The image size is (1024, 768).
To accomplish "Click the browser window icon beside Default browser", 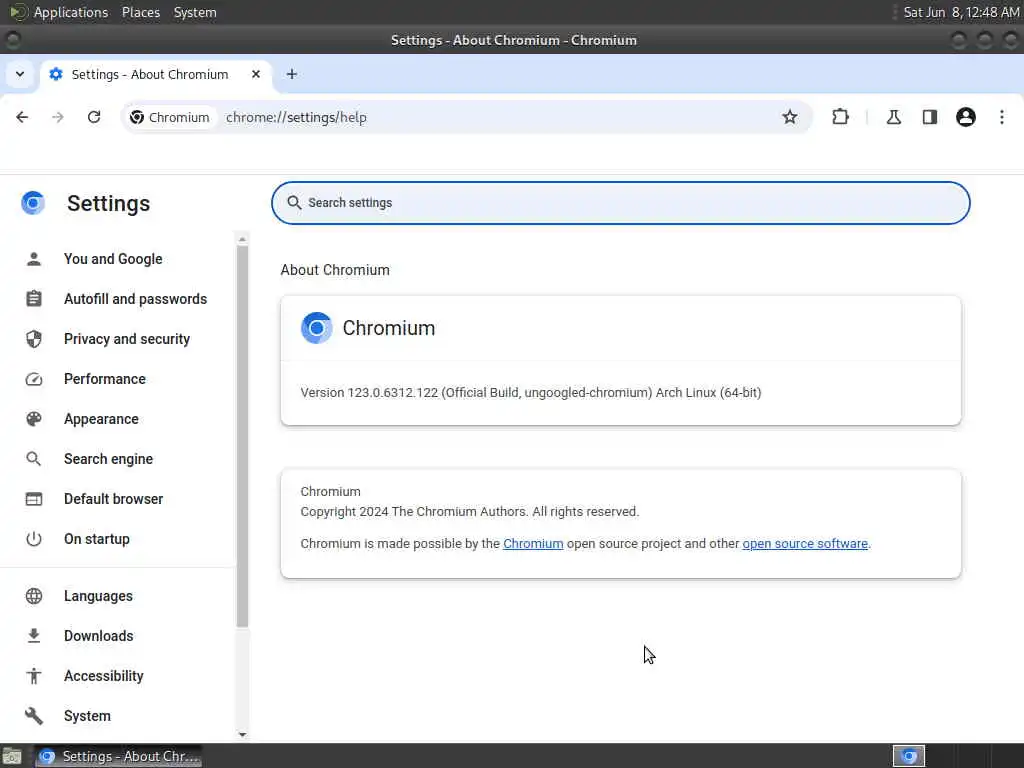I will point(34,499).
